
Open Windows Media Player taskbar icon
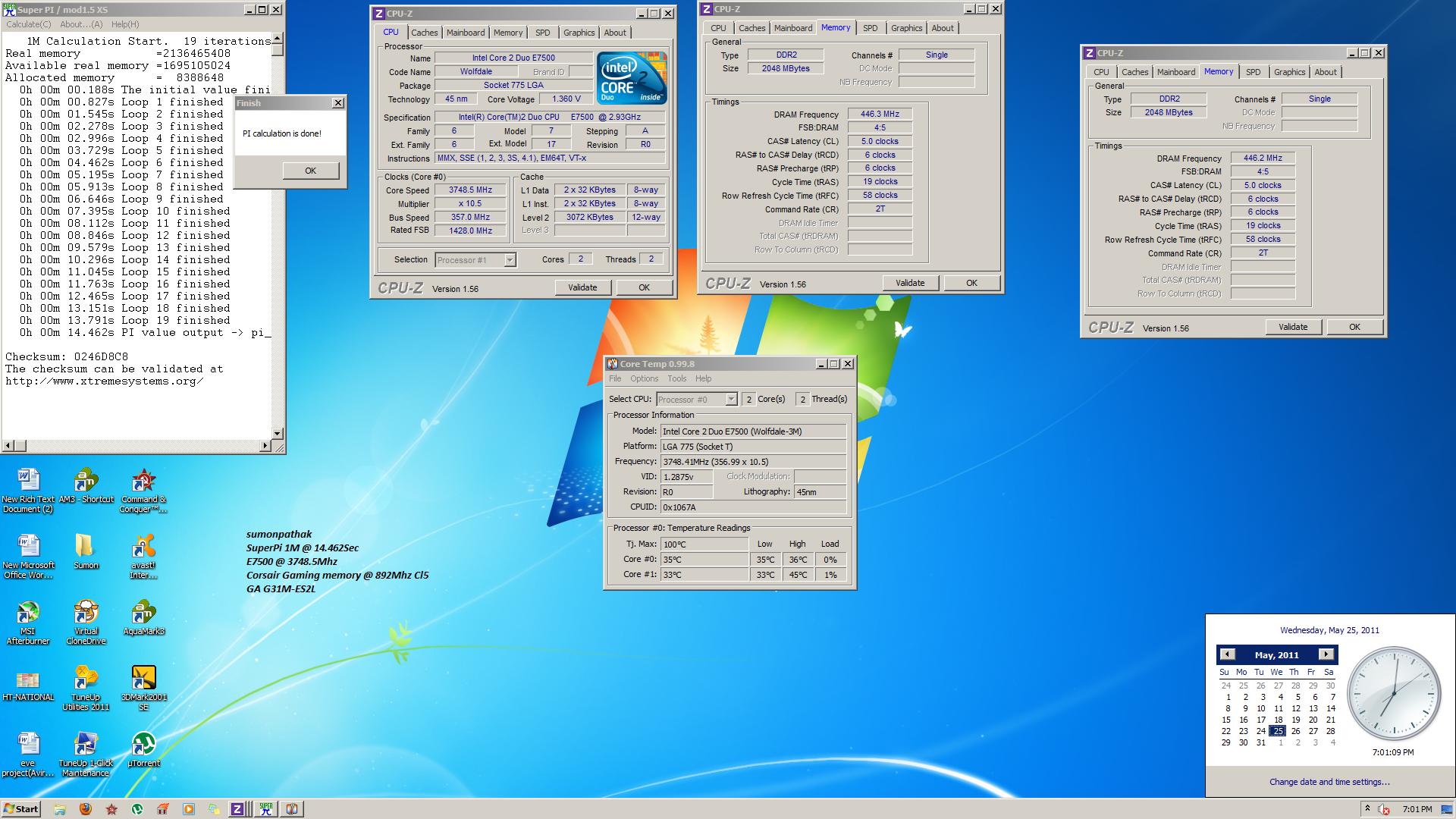click(189, 809)
